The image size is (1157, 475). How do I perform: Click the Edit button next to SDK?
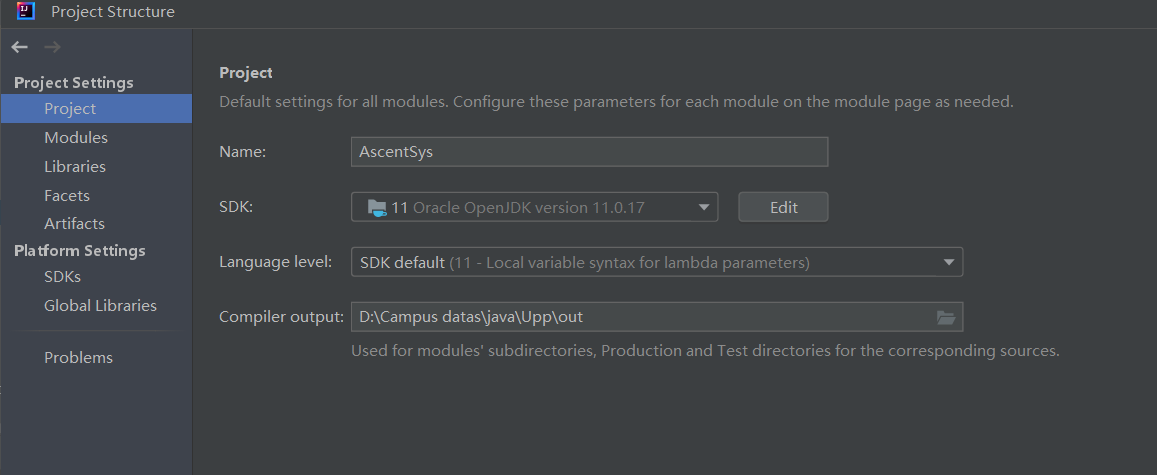click(783, 207)
